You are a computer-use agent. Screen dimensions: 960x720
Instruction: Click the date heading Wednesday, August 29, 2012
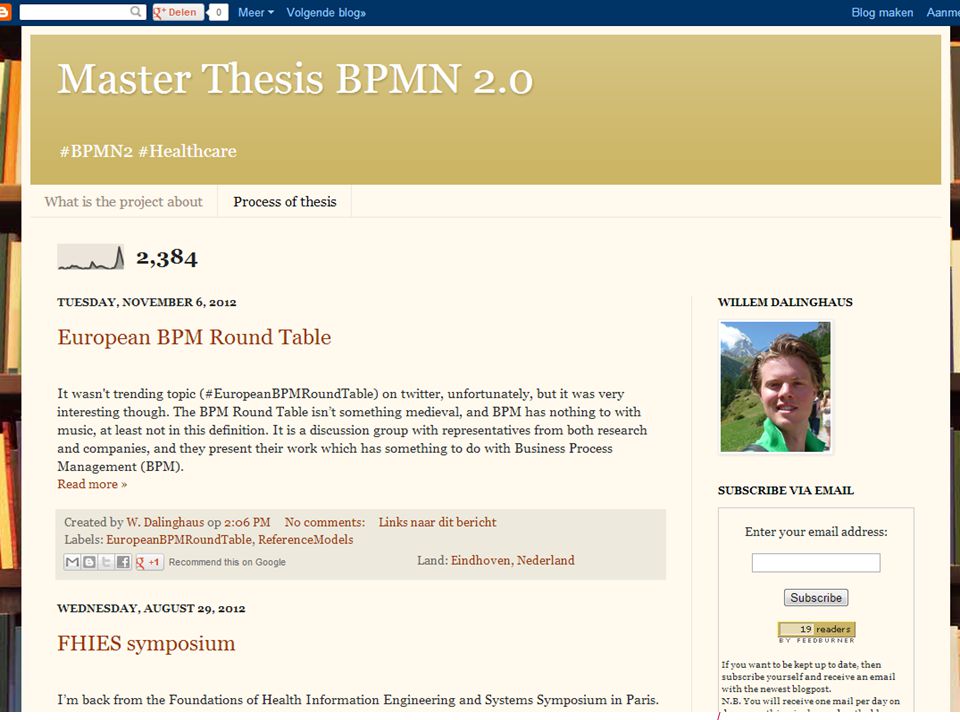tap(151, 609)
